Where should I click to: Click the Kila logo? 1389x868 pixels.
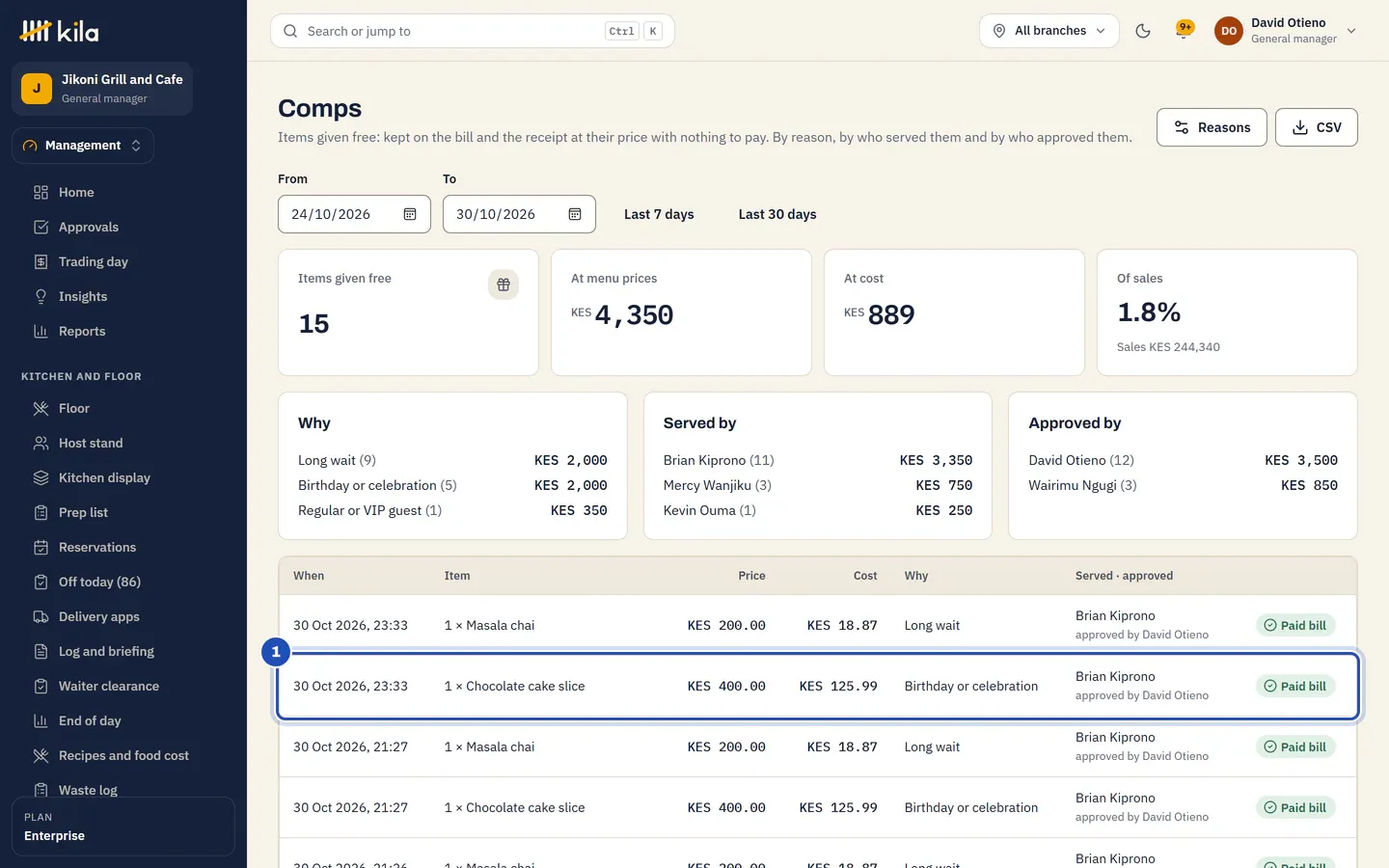click(x=59, y=32)
